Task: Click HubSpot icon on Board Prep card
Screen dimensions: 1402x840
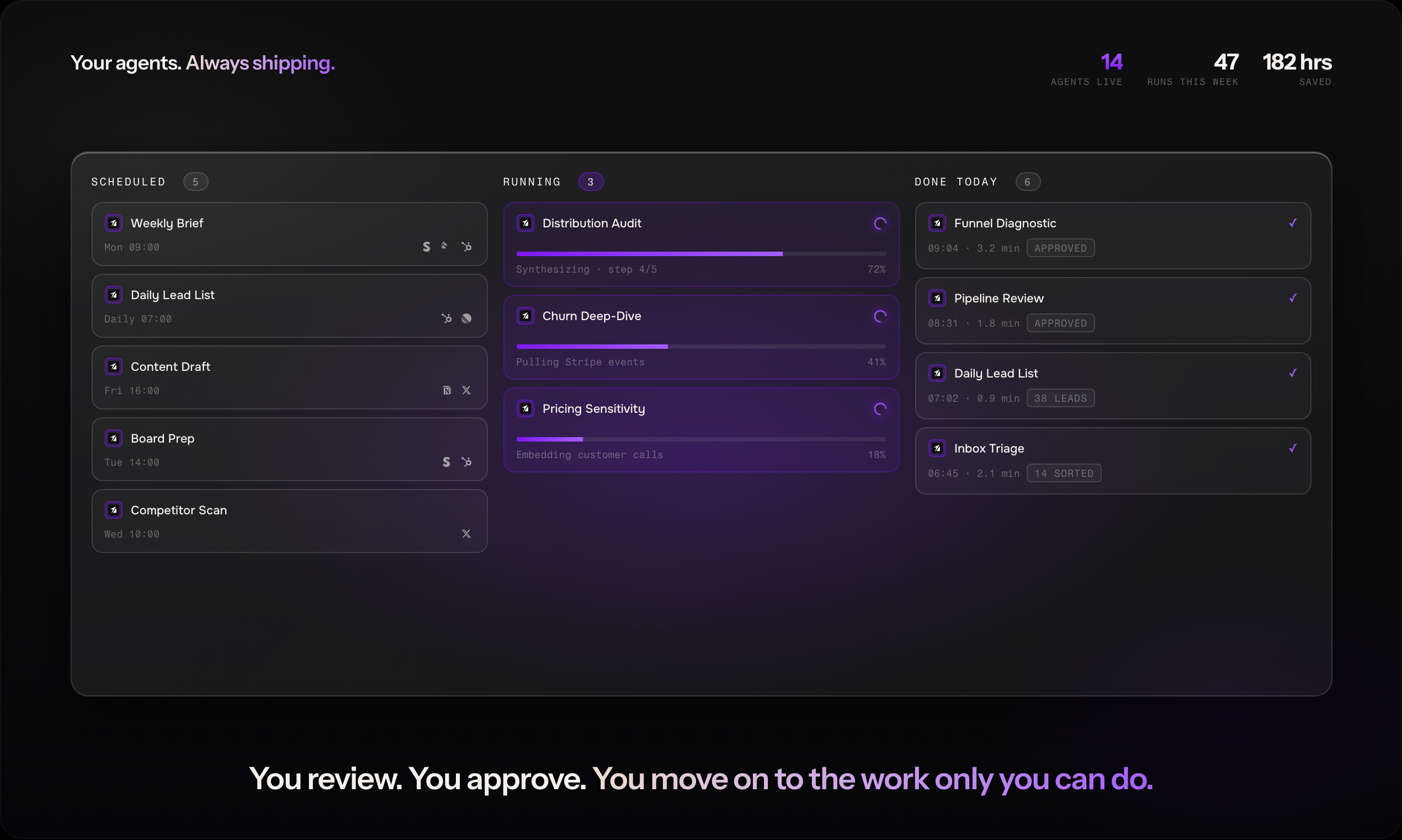Action: (x=466, y=462)
